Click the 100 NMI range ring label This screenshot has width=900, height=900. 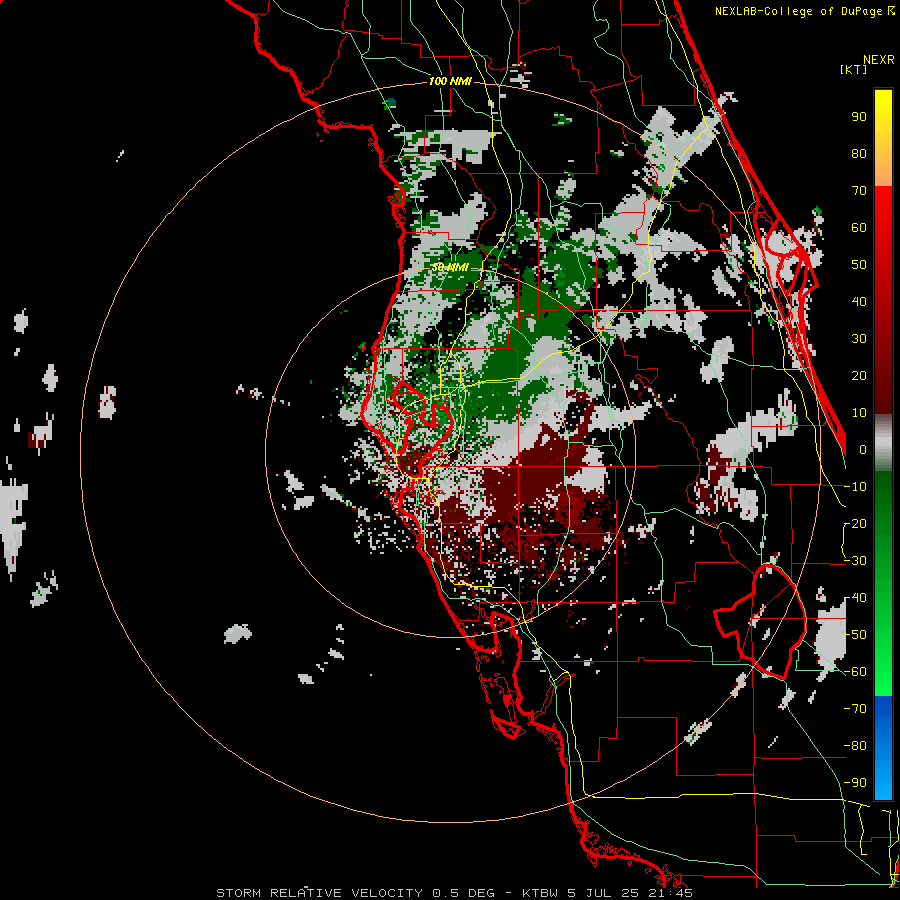450,81
